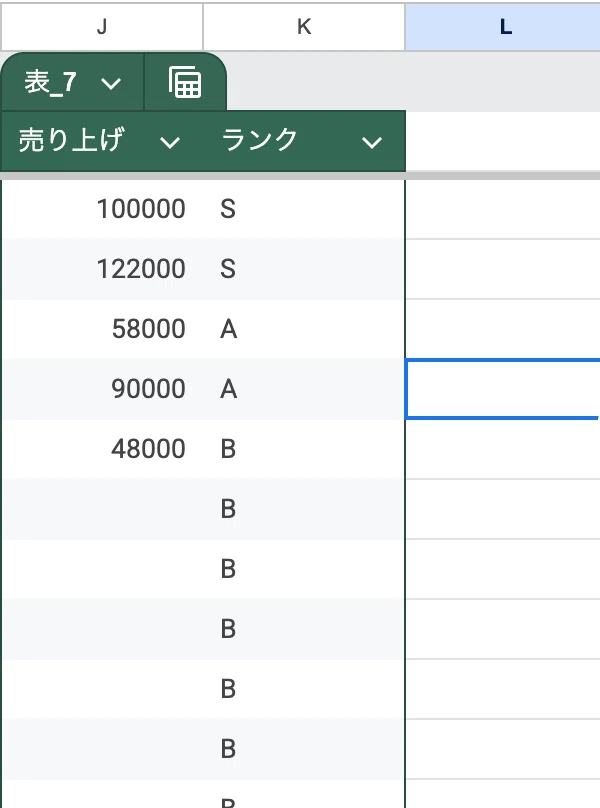Select the rank A cell beside 58000
Image resolution: width=600 pixels, height=808 pixels.
pyautogui.click(x=304, y=329)
